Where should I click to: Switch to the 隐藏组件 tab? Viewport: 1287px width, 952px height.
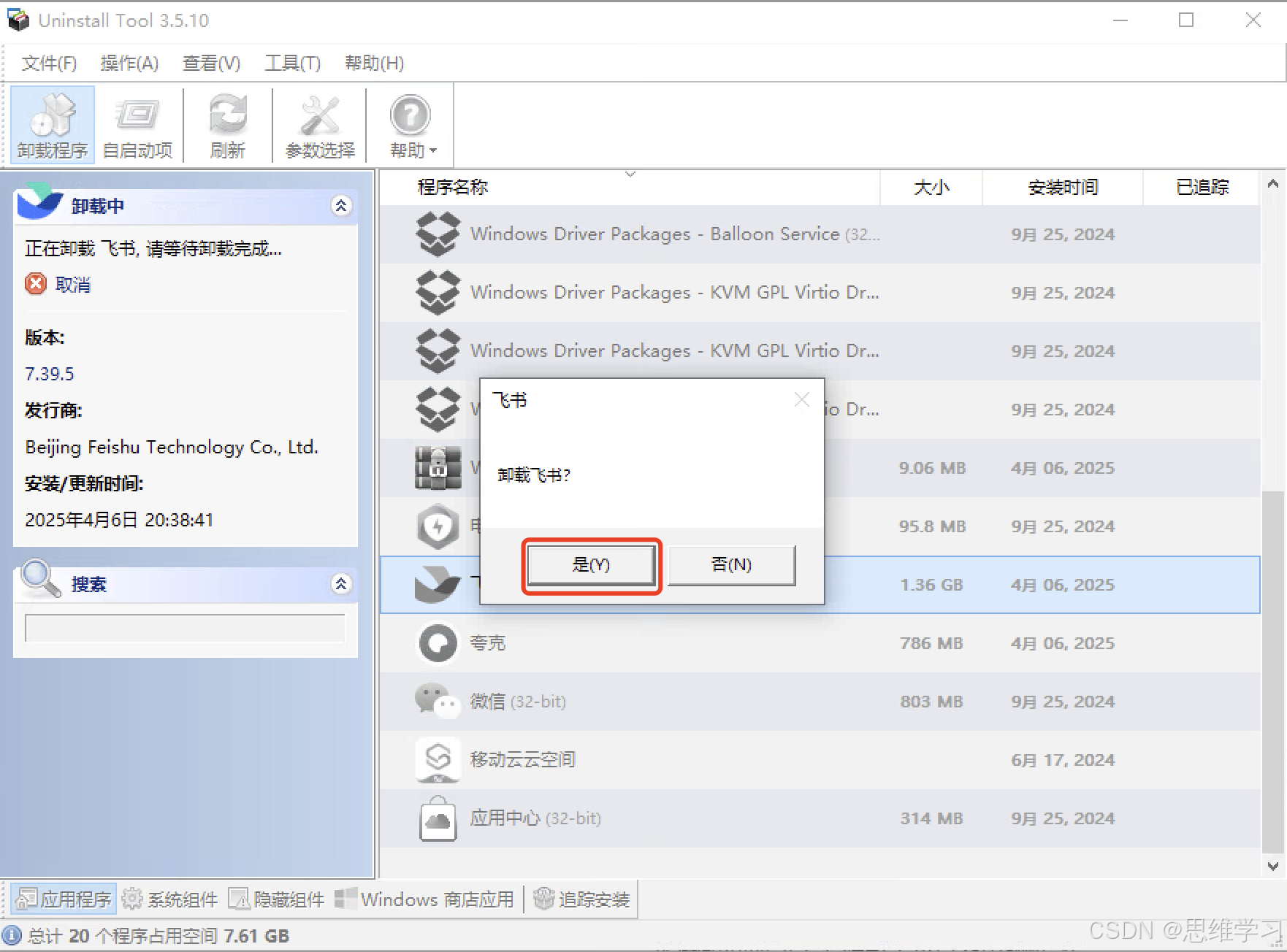coord(277,899)
